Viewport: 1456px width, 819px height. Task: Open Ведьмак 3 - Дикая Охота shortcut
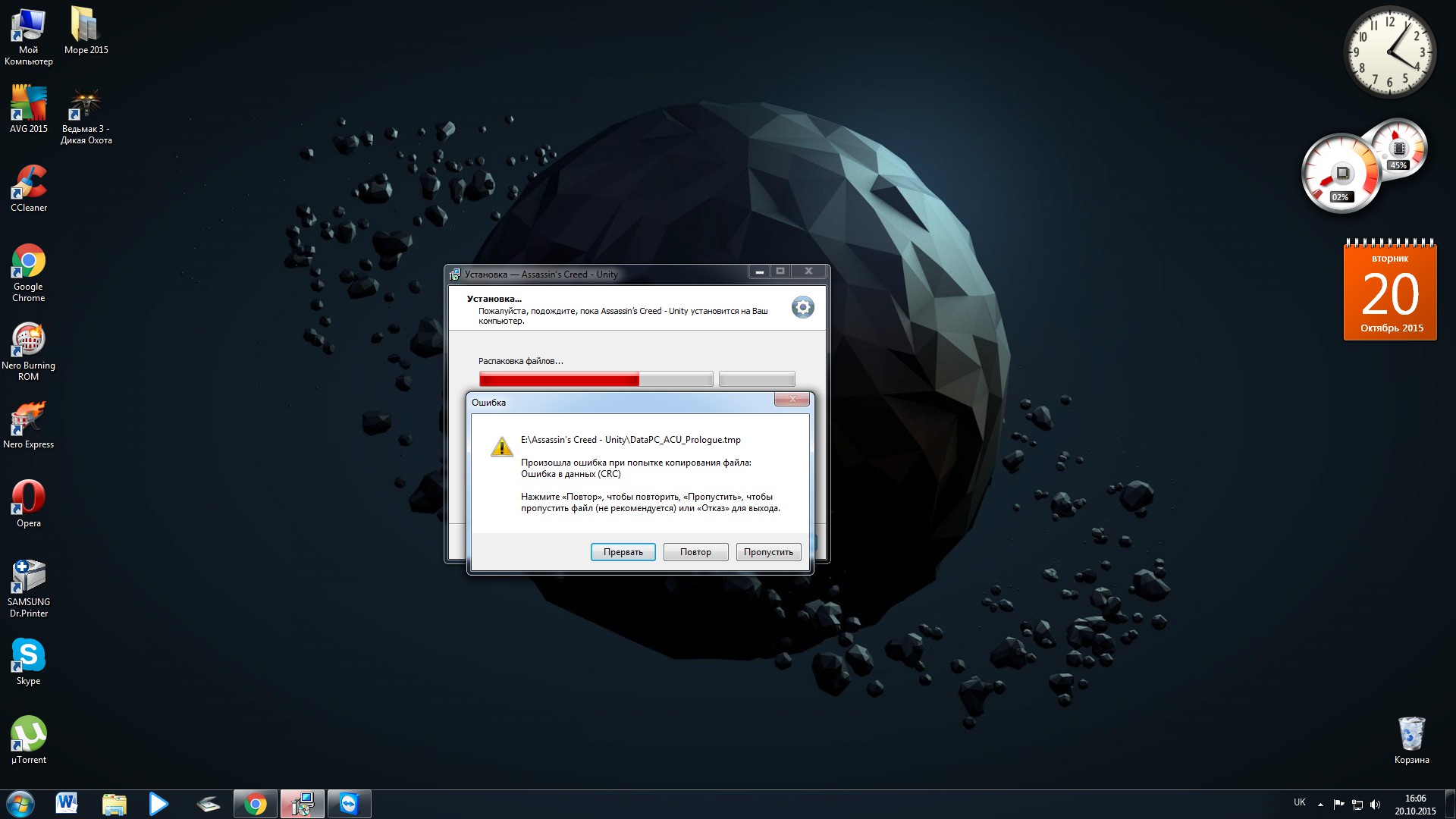[x=86, y=115]
